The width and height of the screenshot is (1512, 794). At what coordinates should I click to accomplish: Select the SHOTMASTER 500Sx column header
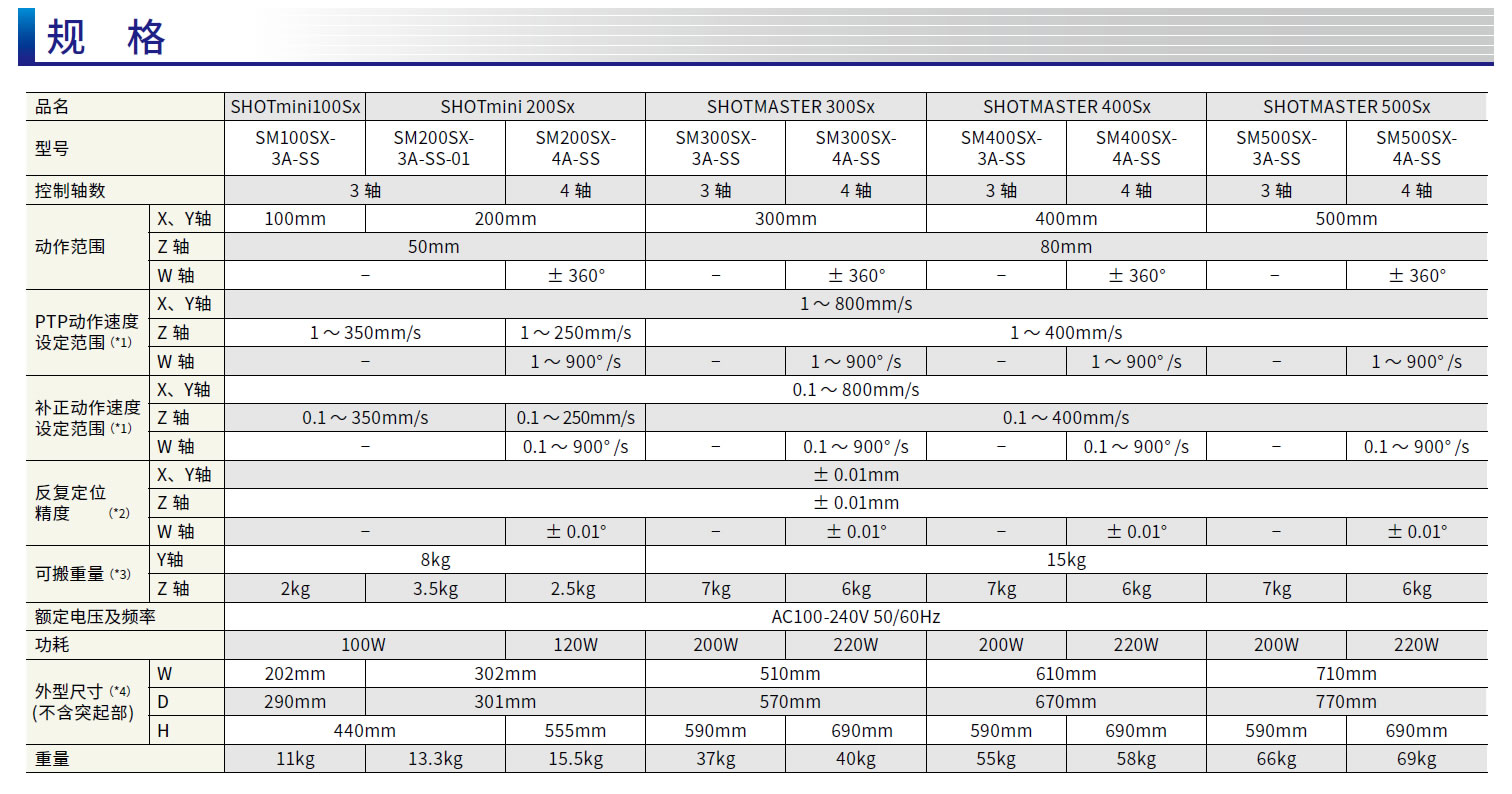1346,107
